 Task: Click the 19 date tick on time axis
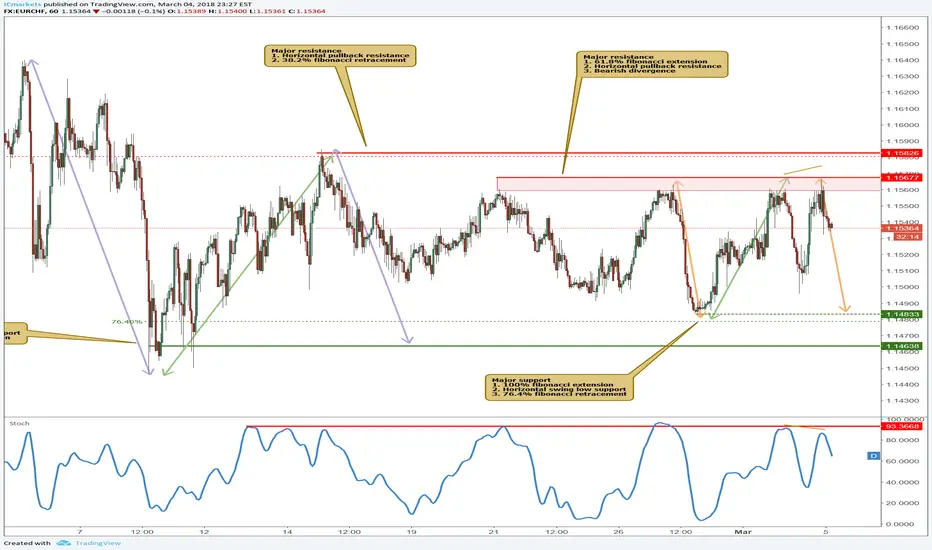click(411, 532)
